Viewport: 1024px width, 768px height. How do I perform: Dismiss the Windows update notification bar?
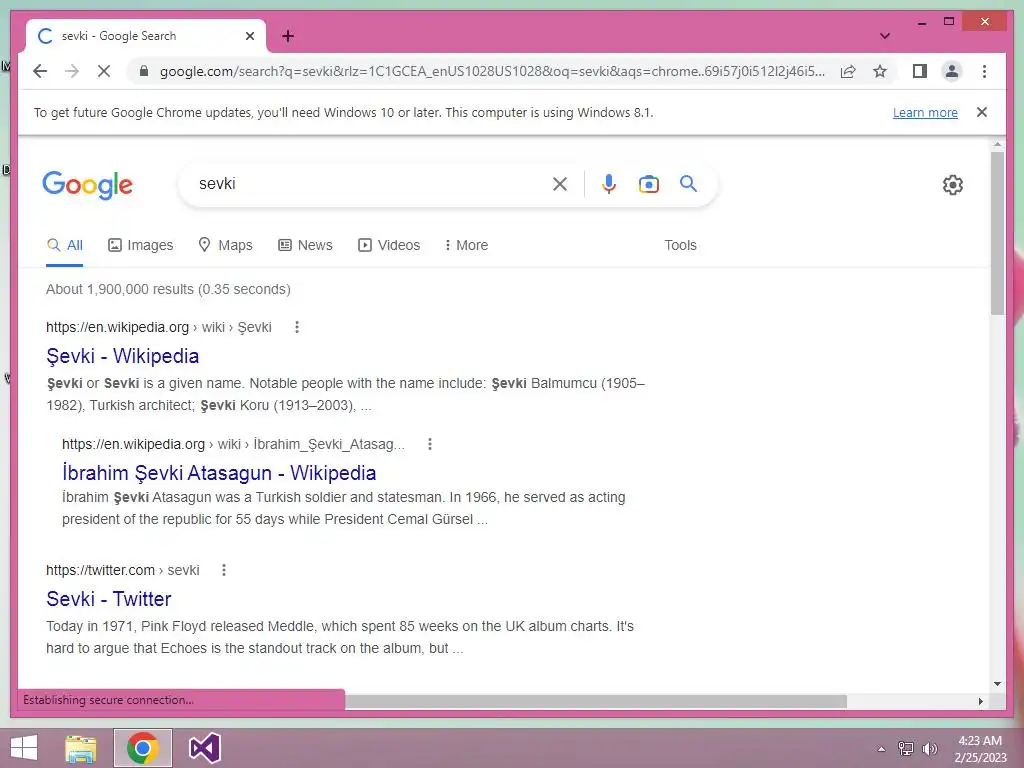tap(982, 112)
